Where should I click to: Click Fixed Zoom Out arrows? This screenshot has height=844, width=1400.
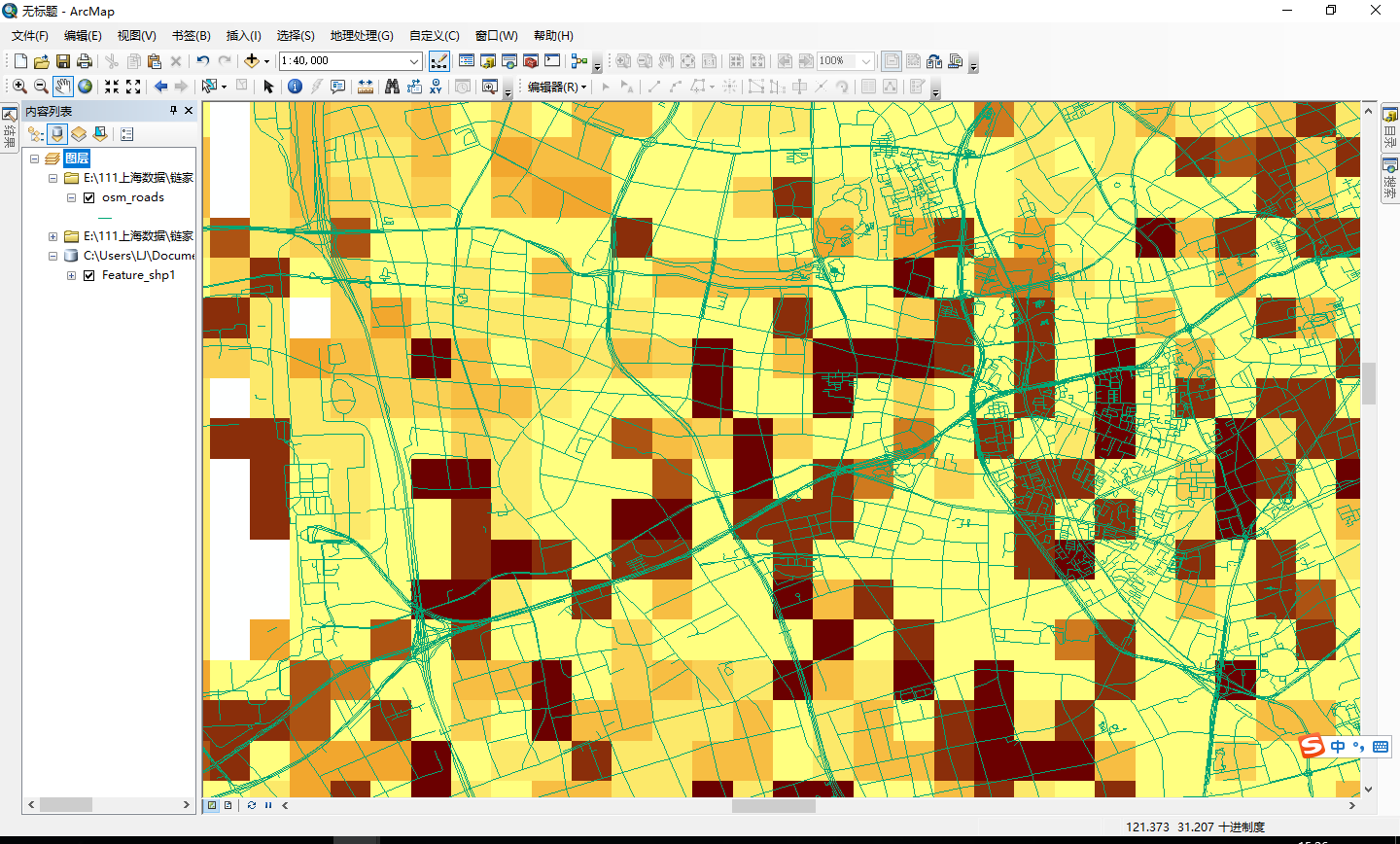[x=133, y=87]
